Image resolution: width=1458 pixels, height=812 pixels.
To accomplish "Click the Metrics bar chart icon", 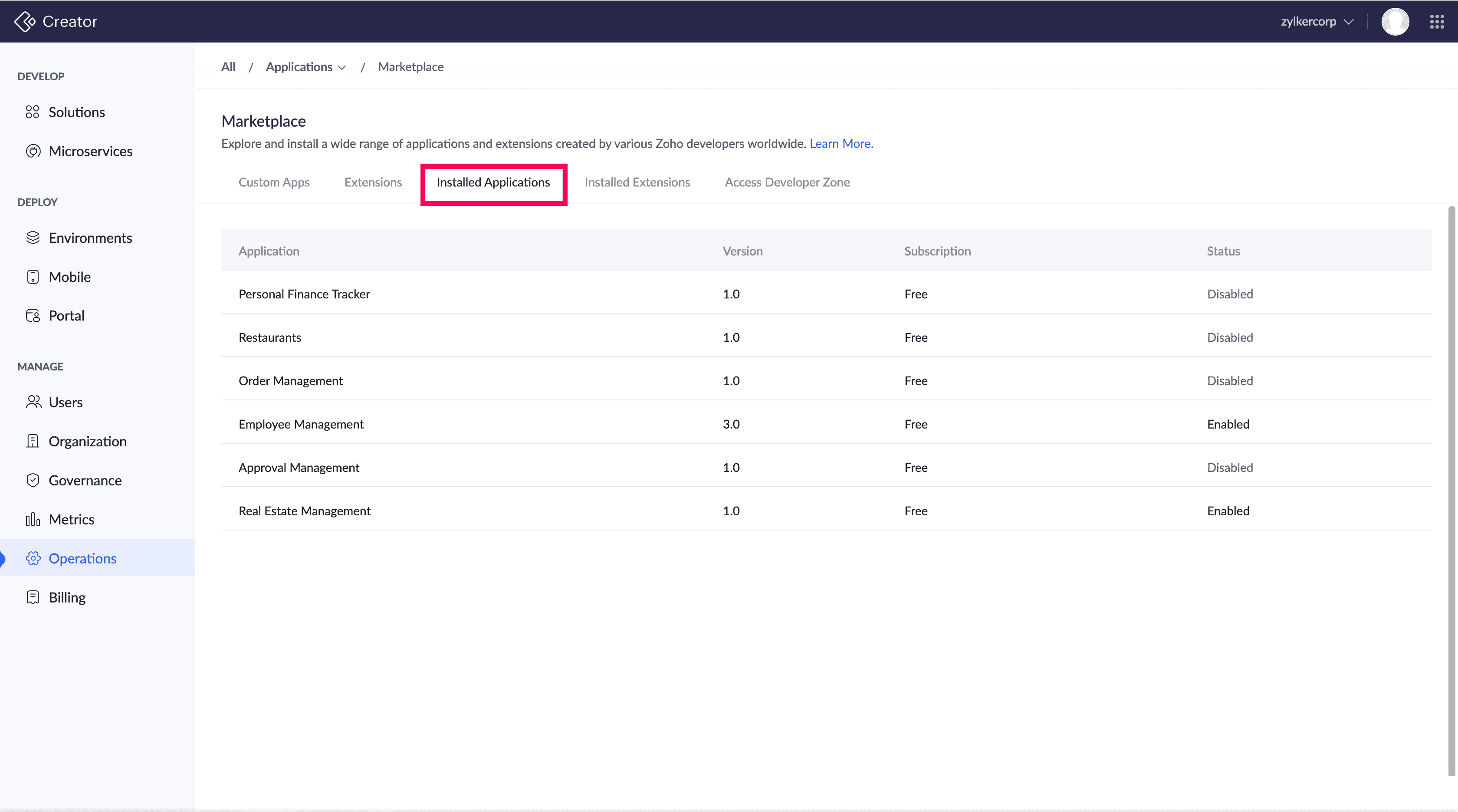I will click(x=33, y=520).
